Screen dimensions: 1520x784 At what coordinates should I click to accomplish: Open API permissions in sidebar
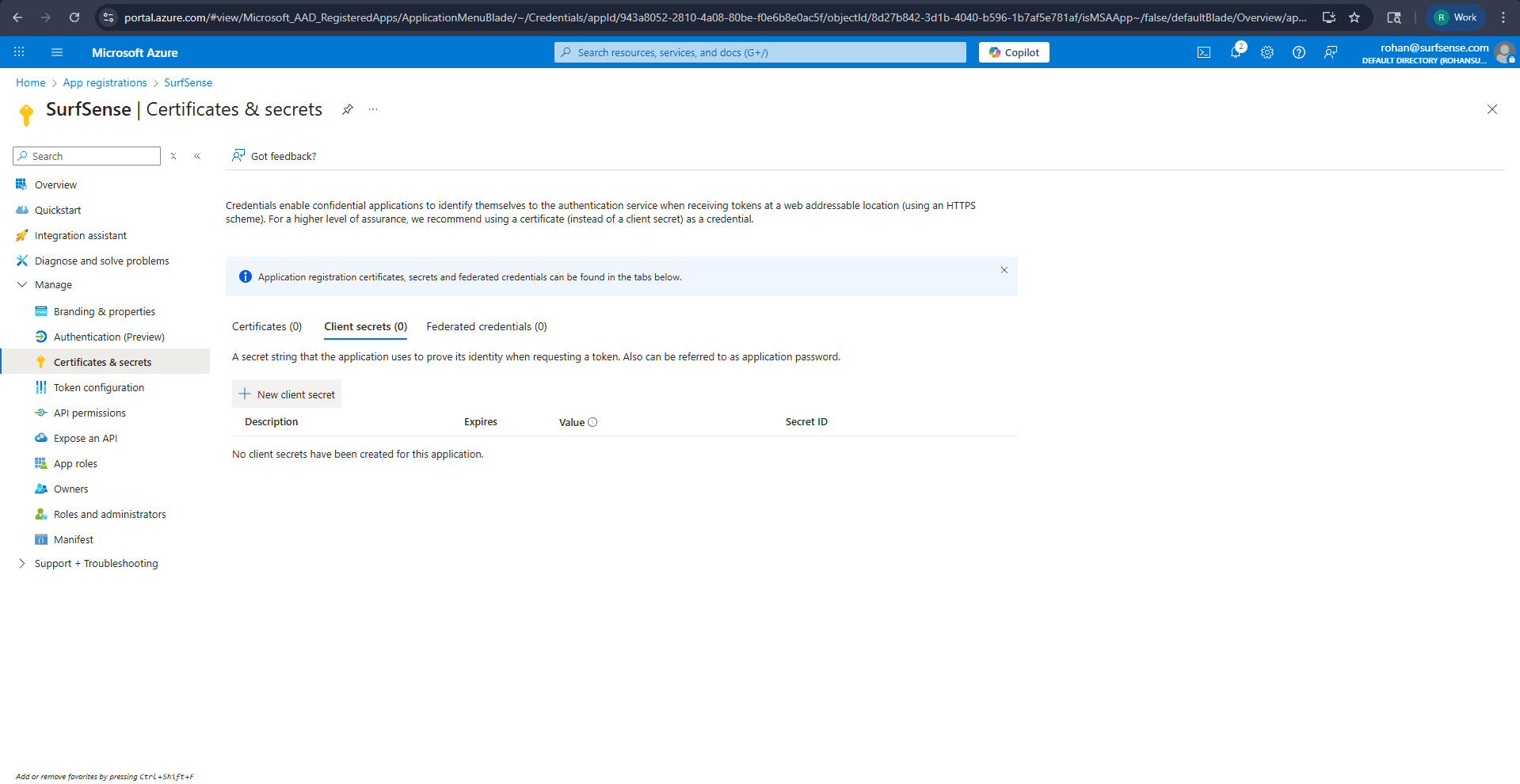(90, 413)
